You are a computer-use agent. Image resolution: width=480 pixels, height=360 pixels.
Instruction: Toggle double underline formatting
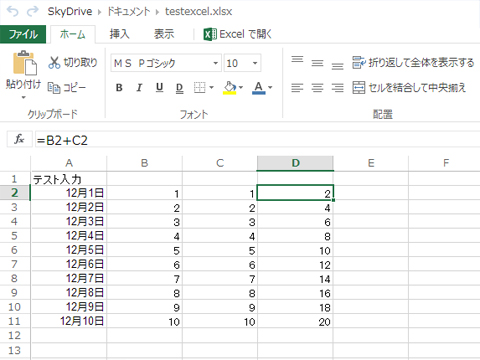click(179, 88)
